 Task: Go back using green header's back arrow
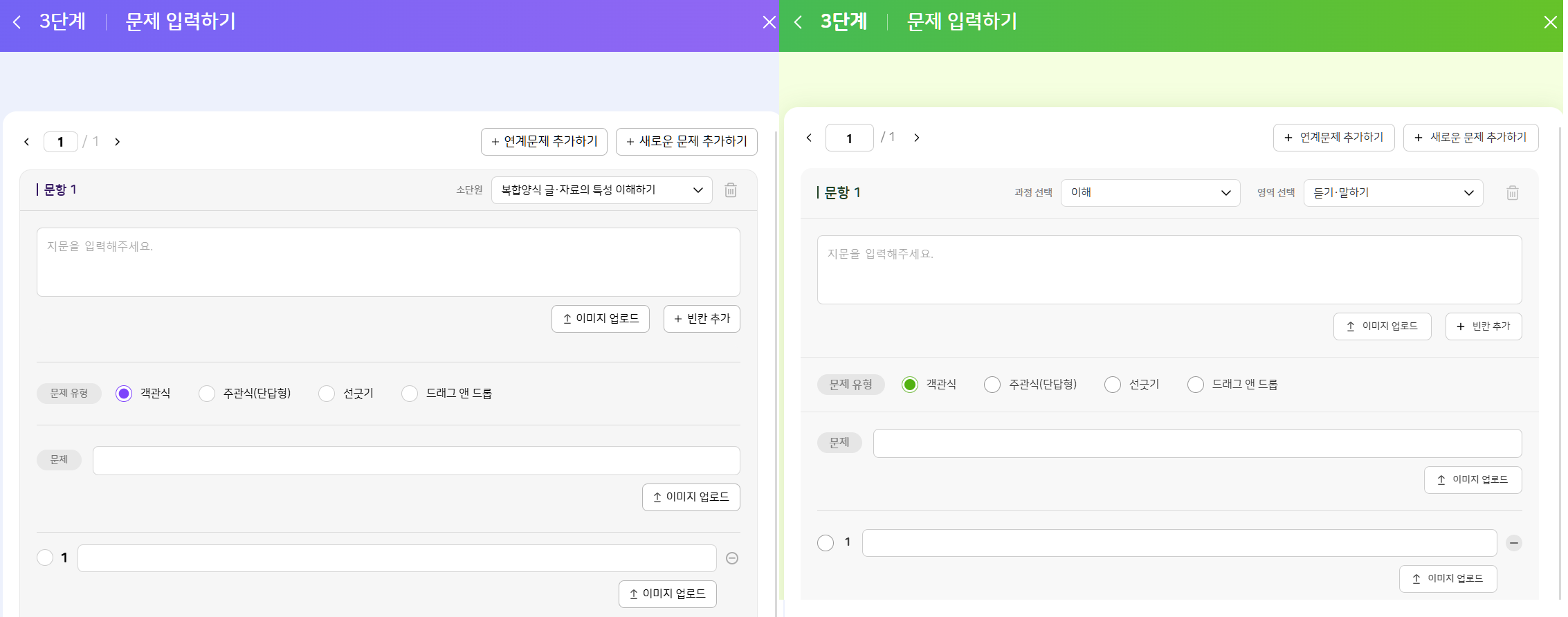[x=798, y=22]
